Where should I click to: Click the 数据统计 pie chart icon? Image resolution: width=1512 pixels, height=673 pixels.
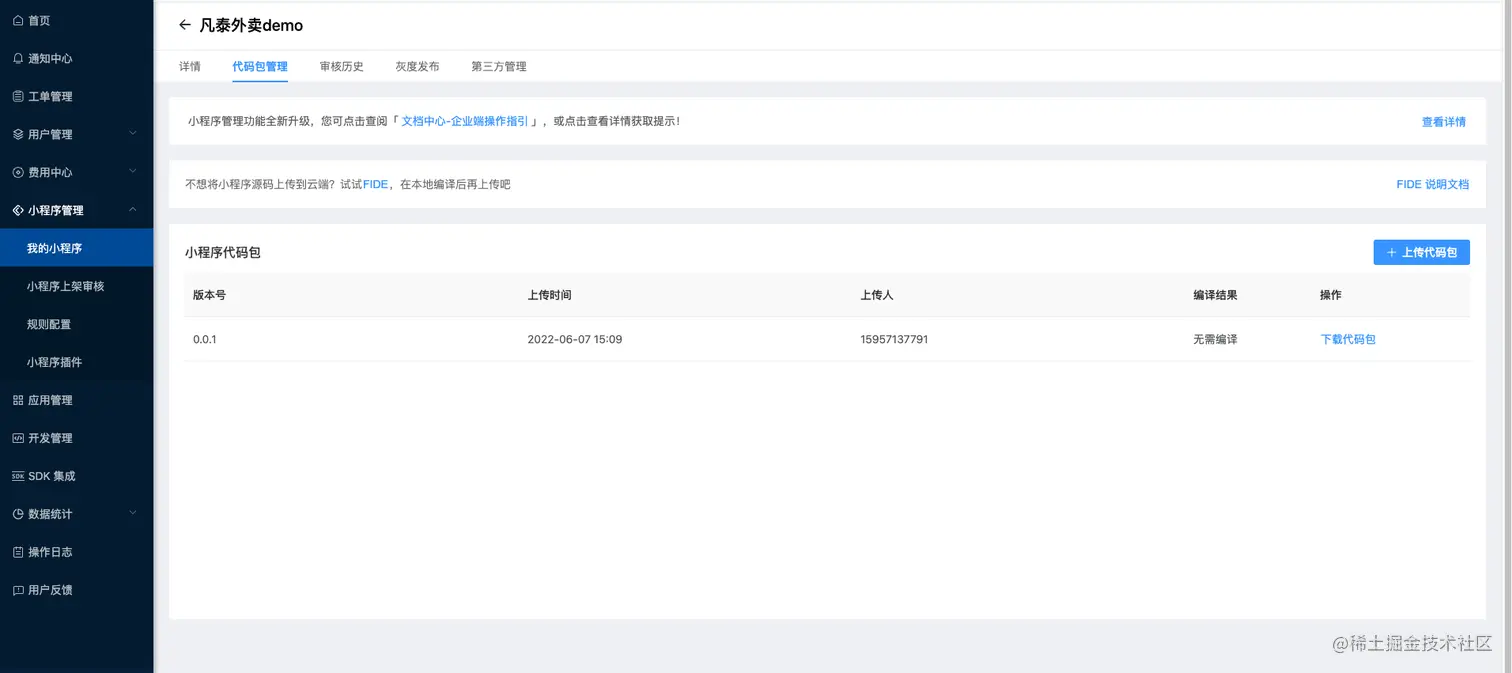[18, 514]
